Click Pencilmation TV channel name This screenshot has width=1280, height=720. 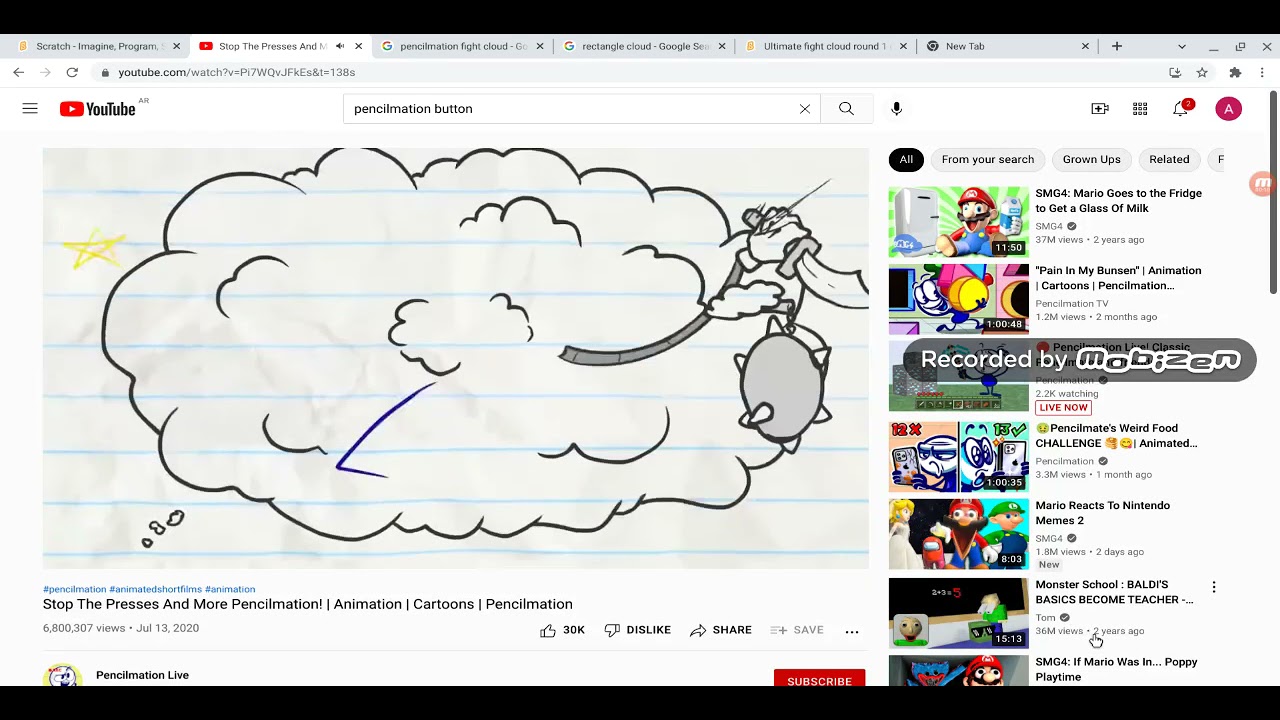[1072, 304]
